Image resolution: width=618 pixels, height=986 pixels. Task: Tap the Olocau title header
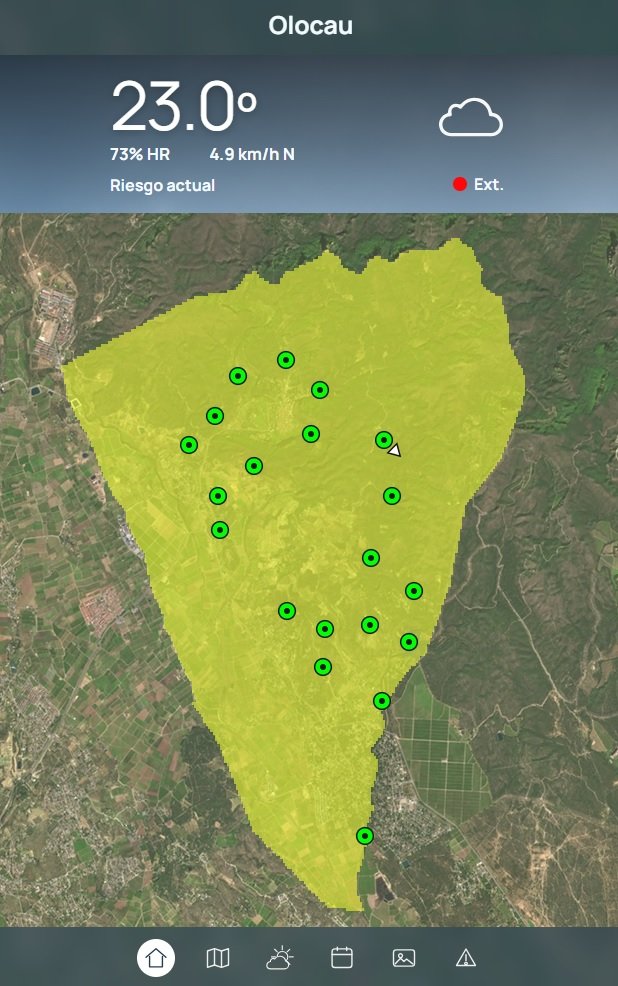(310, 26)
